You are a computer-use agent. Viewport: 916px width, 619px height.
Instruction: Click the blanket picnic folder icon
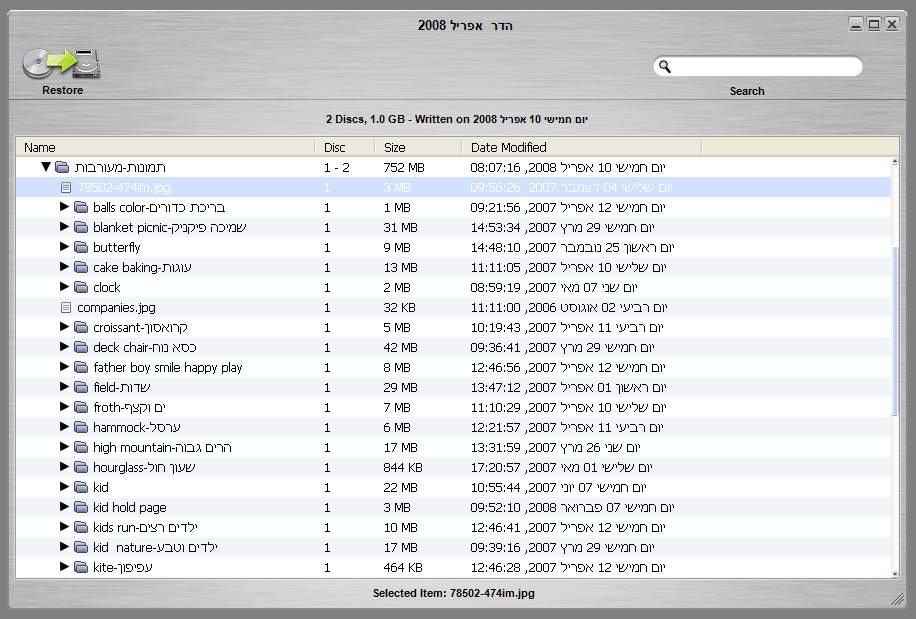click(81, 227)
